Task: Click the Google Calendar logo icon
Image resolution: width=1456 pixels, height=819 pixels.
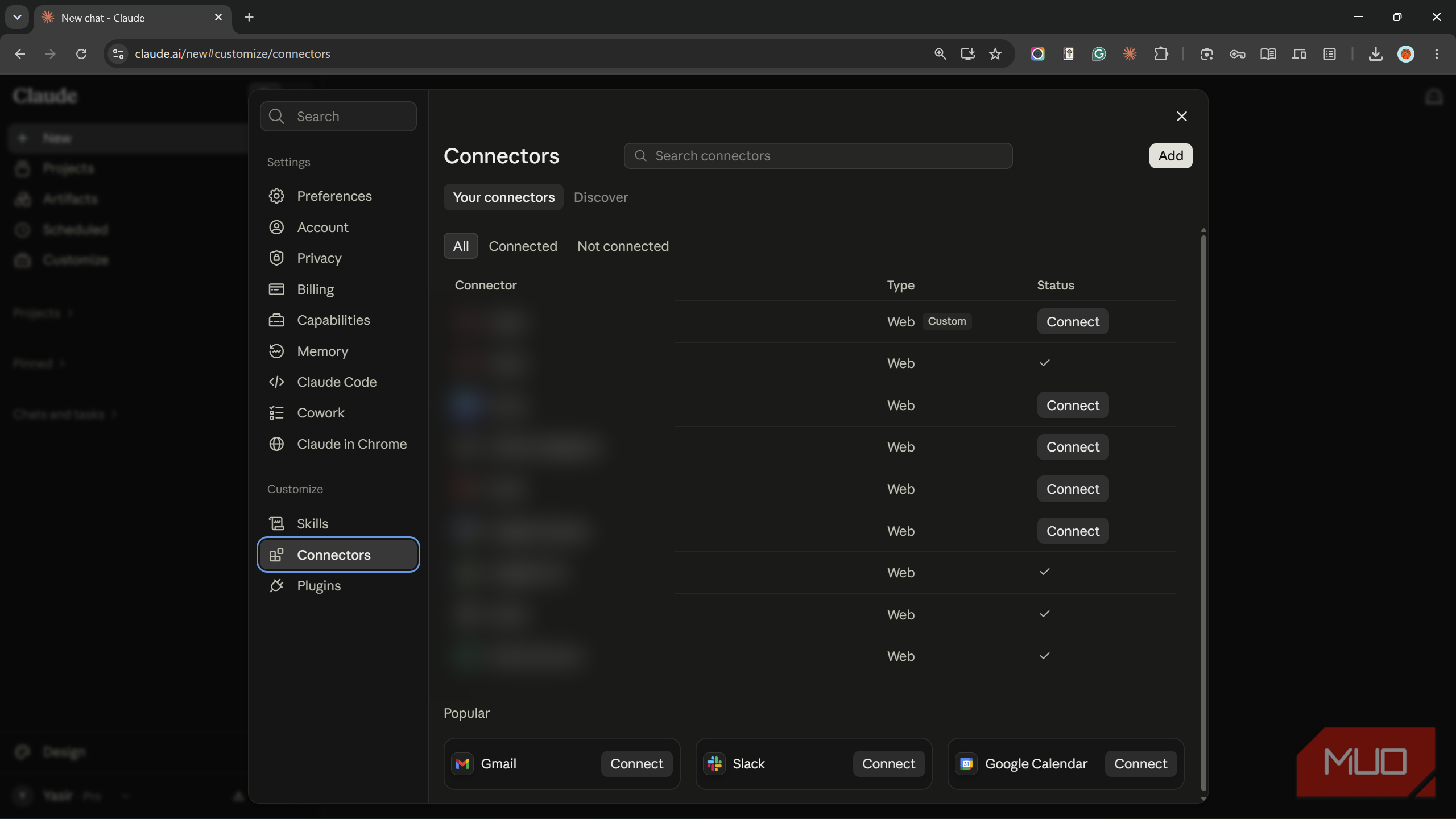Action: [x=966, y=764]
